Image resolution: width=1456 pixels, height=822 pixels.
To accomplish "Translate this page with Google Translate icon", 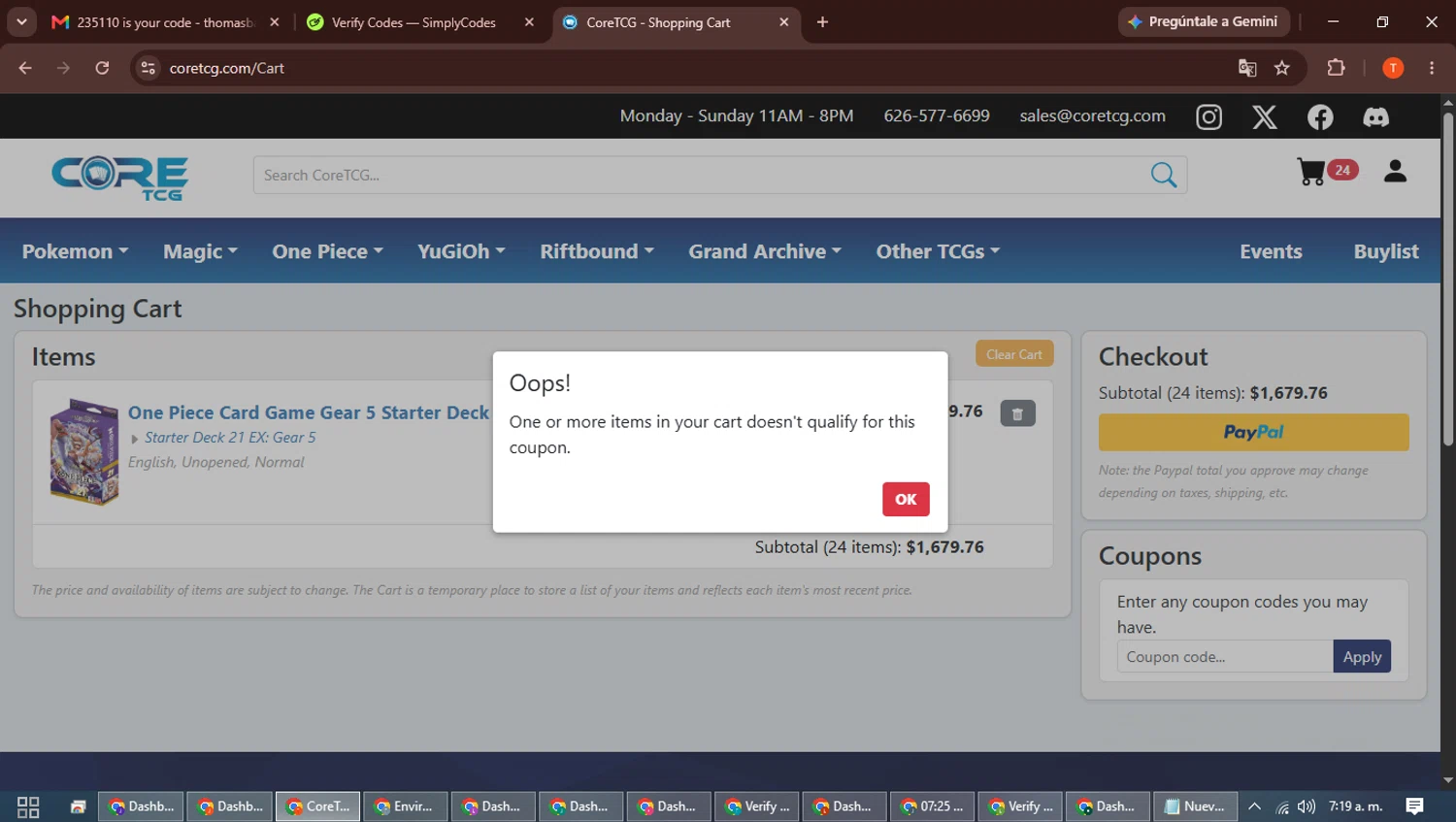I will pos(1247,68).
